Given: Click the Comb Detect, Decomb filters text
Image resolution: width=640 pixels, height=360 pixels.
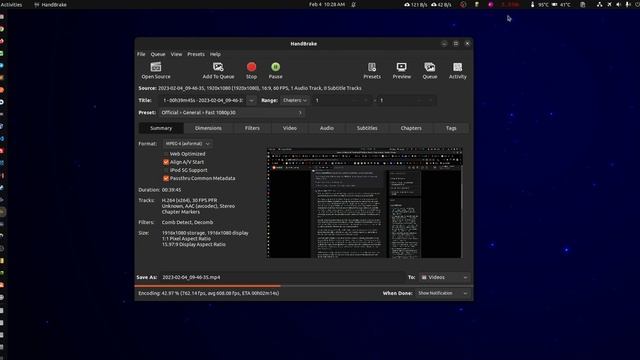Looking at the screenshot, I should click(x=187, y=222).
